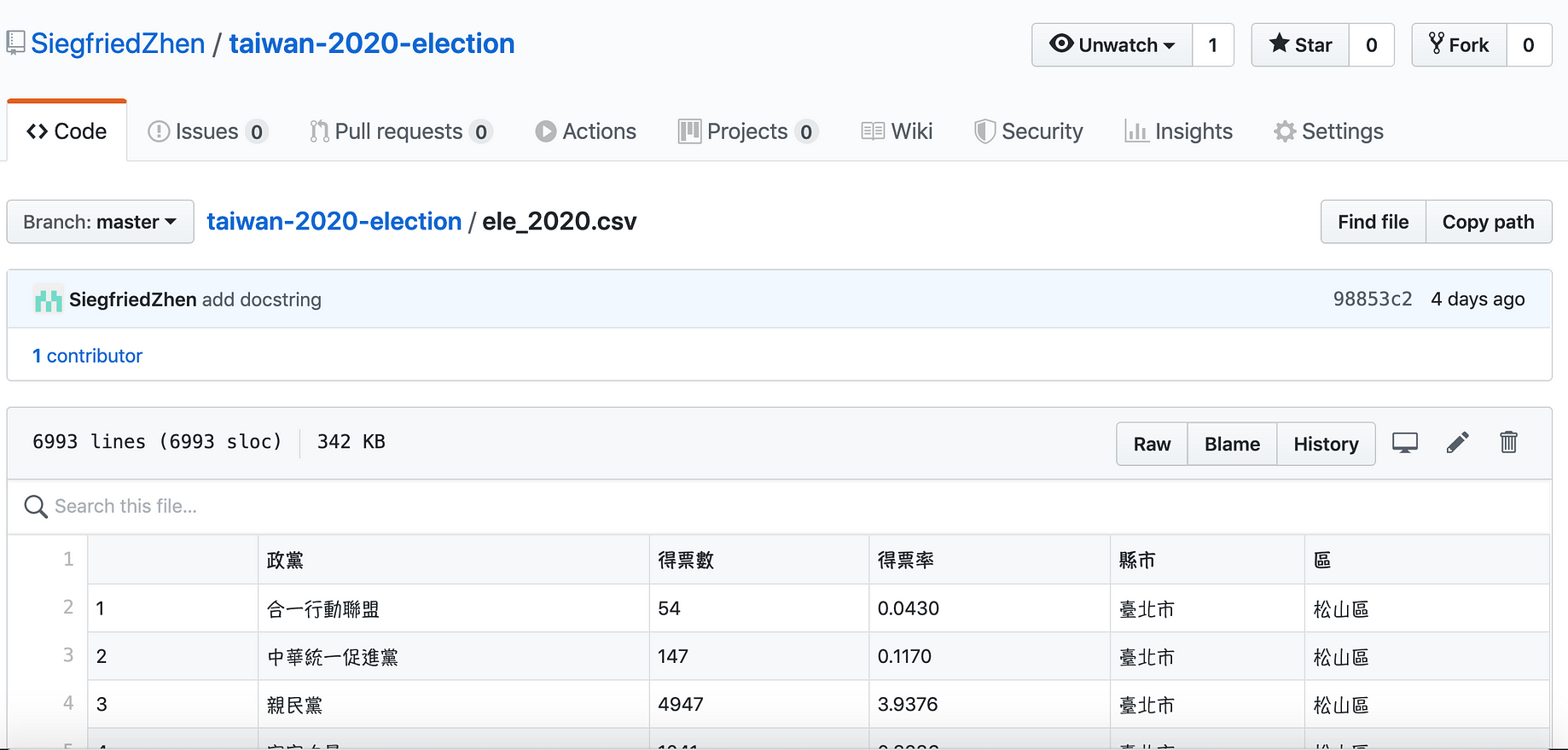Select line number 1

tap(68, 559)
